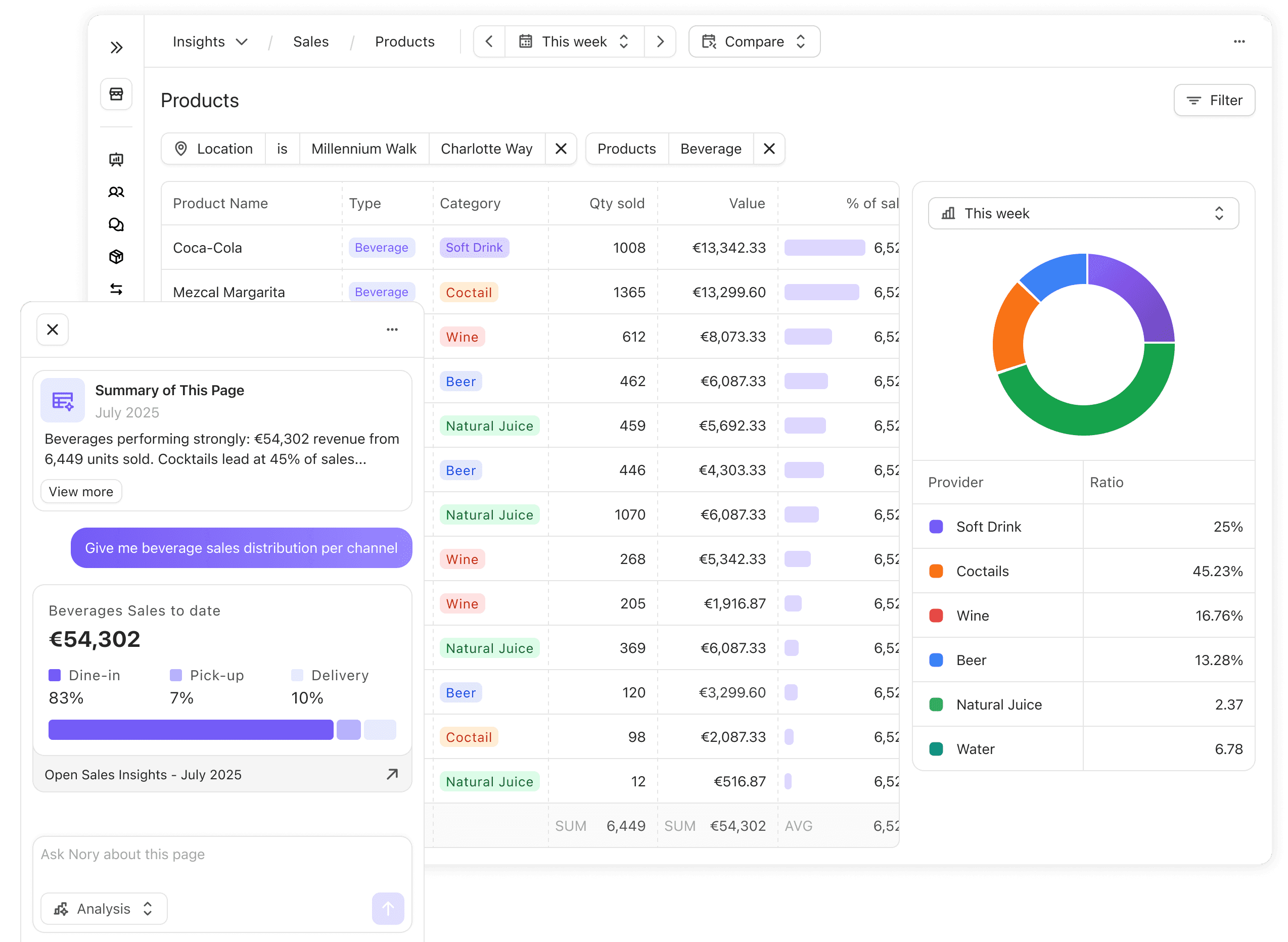Open the Insights breadcrumb menu
This screenshot has width=1288, height=942.
[x=209, y=41]
